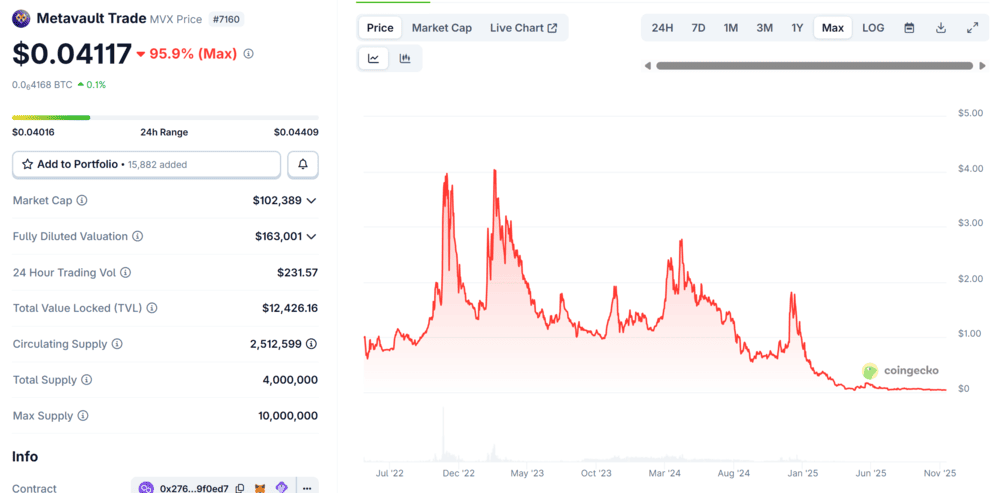
Task: Open Live Chart external link
Action: pos(524,28)
